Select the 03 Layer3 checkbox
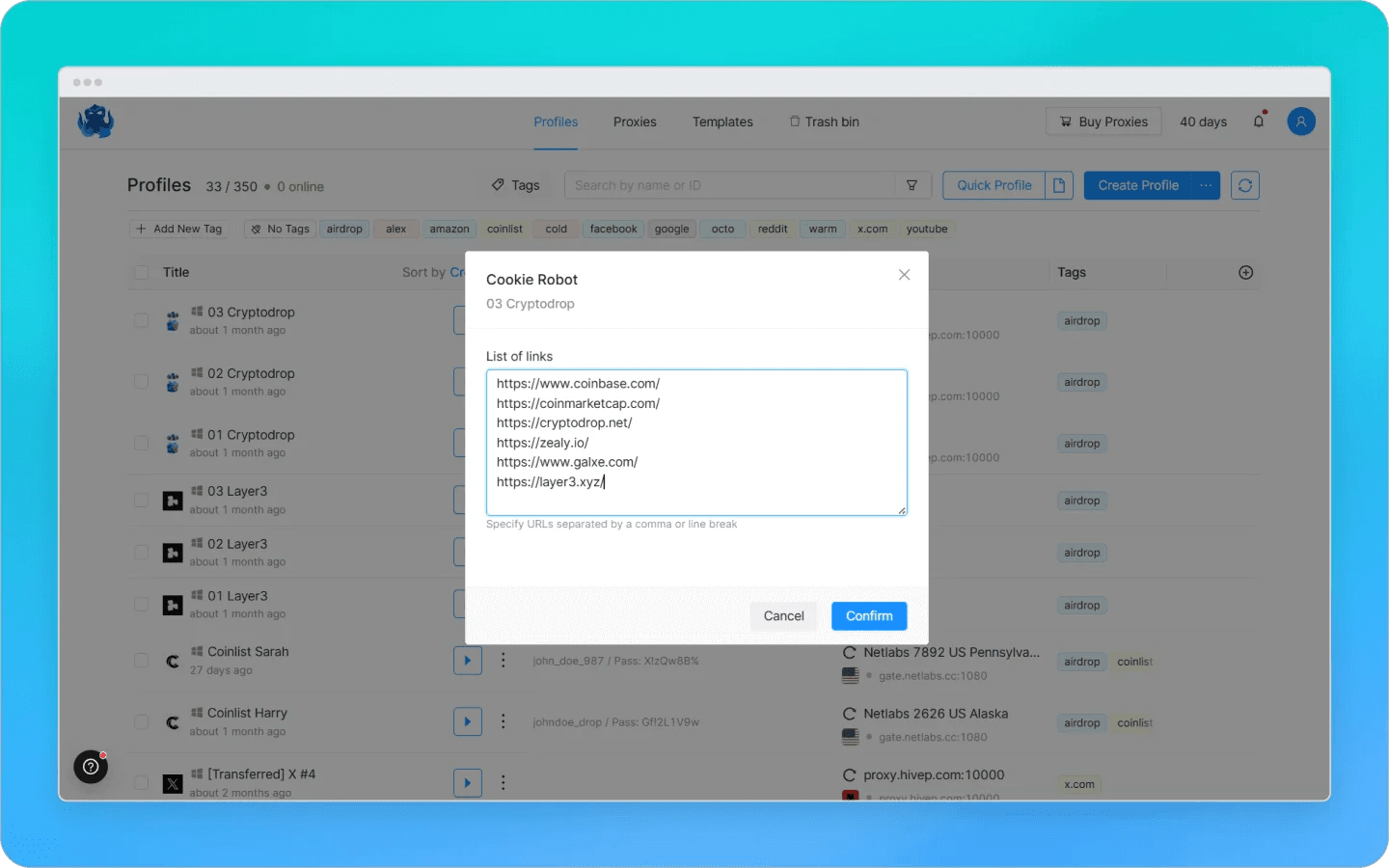Screen dimensions: 1389x868 (x=142, y=501)
